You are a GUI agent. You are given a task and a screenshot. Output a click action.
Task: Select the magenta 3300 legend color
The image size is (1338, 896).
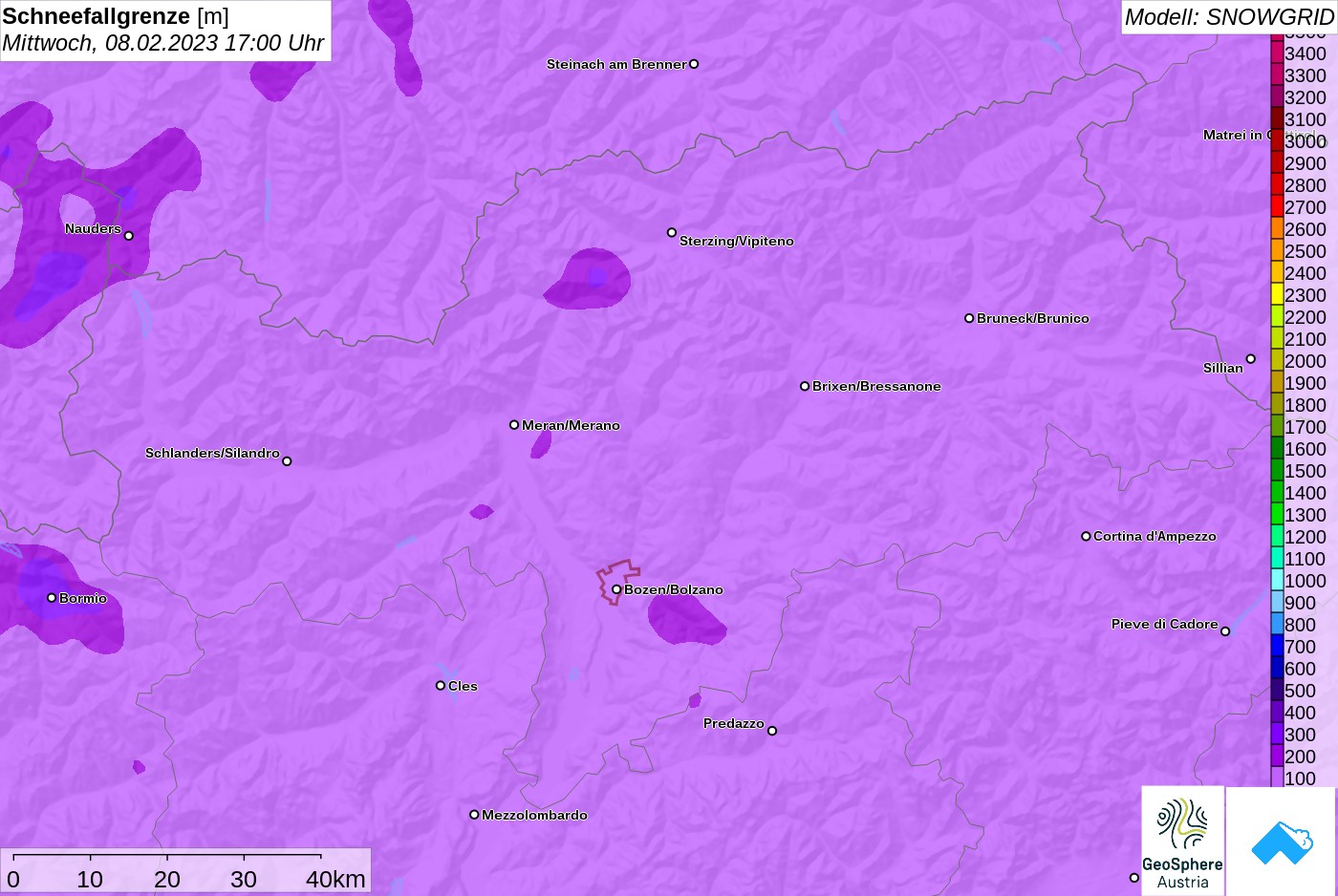[x=1277, y=75]
